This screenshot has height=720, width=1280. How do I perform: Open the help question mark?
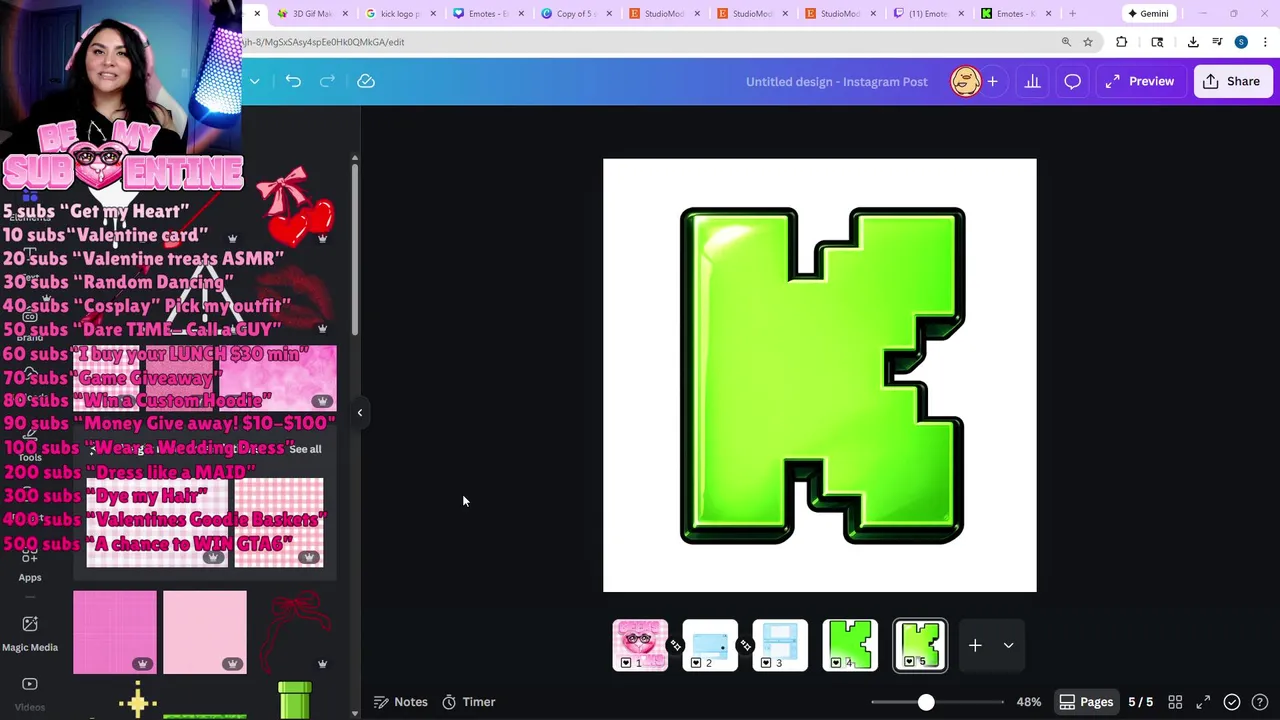(x=1261, y=702)
